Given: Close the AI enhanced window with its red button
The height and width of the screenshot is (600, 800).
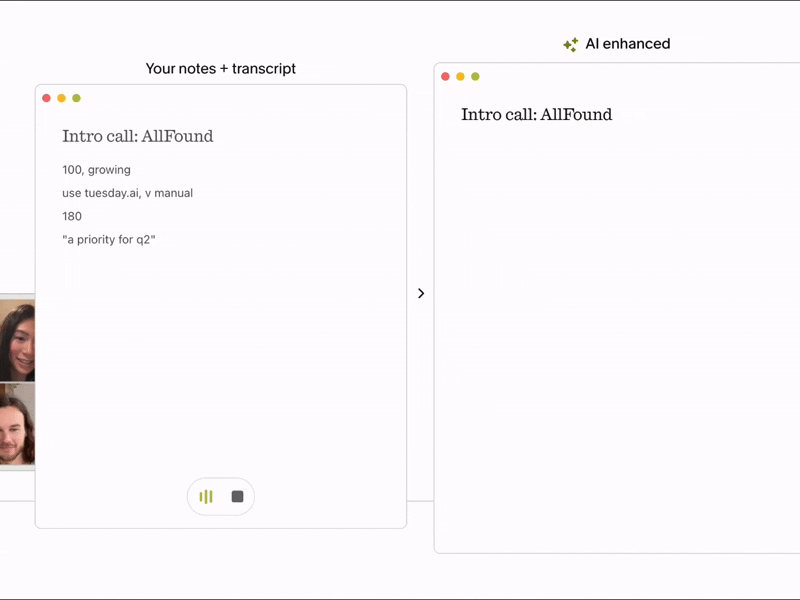Looking at the screenshot, I should (445, 76).
